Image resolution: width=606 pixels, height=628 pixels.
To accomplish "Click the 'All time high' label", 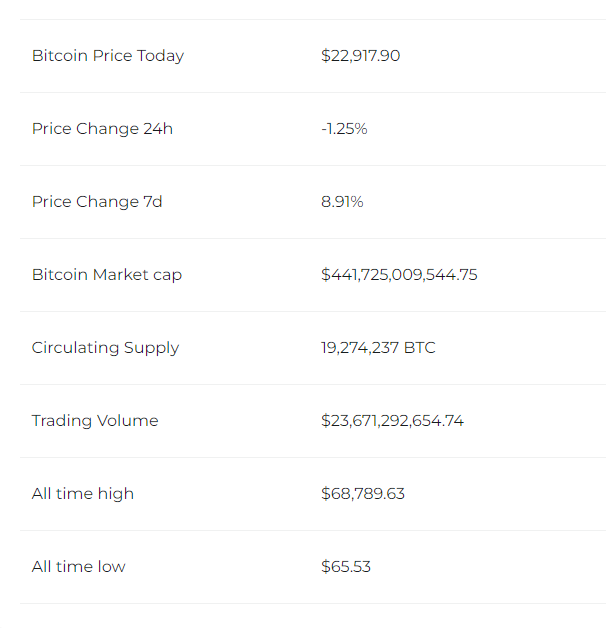I will pyautogui.click(x=83, y=494).
